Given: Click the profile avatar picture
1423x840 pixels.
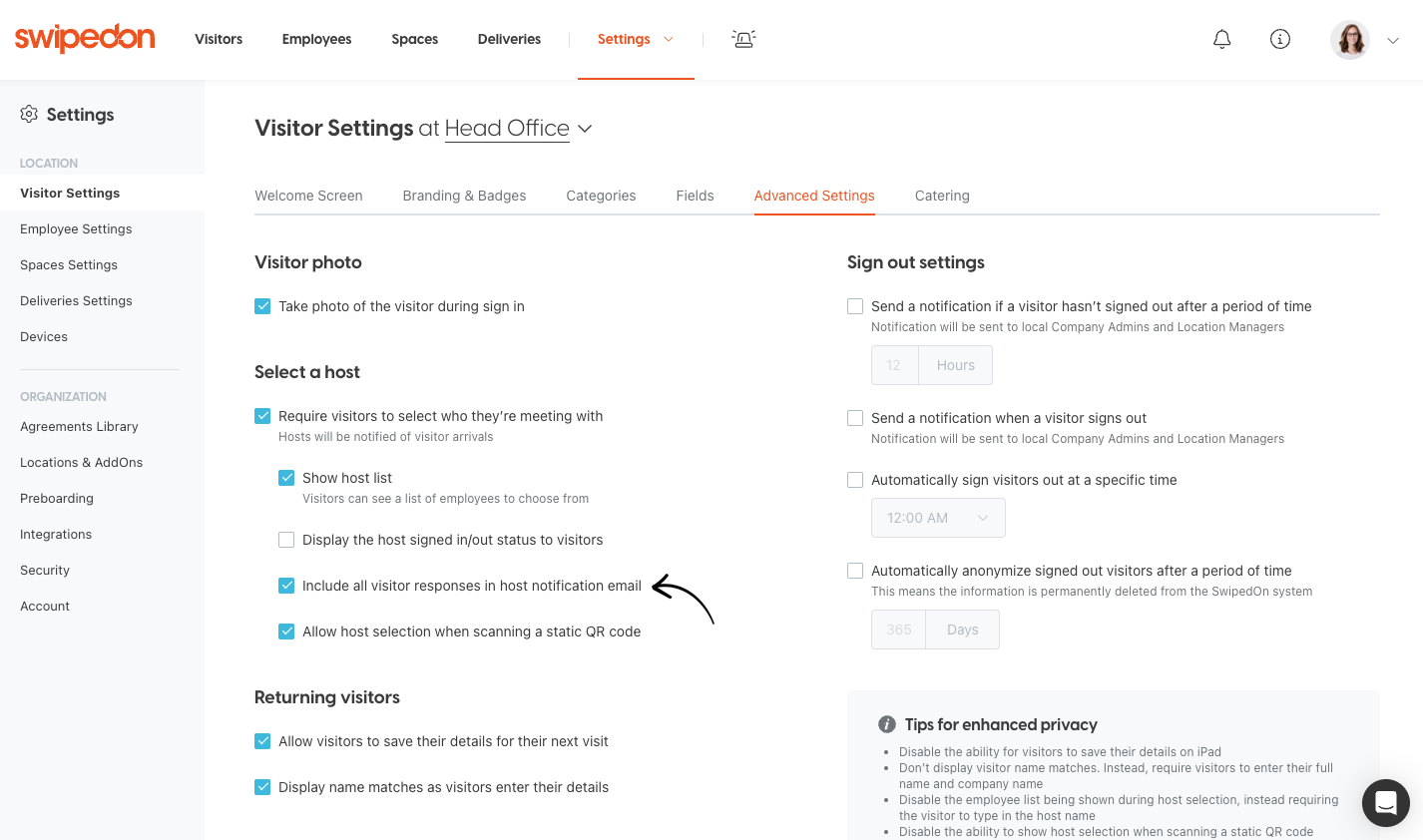Looking at the screenshot, I should (x=1349, y=39).
